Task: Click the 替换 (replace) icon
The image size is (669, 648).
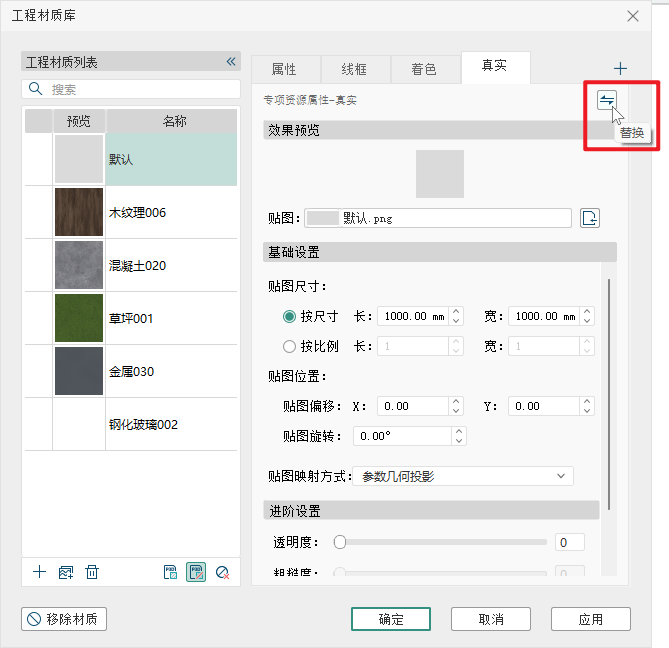Action: click(x=607, y=100)
